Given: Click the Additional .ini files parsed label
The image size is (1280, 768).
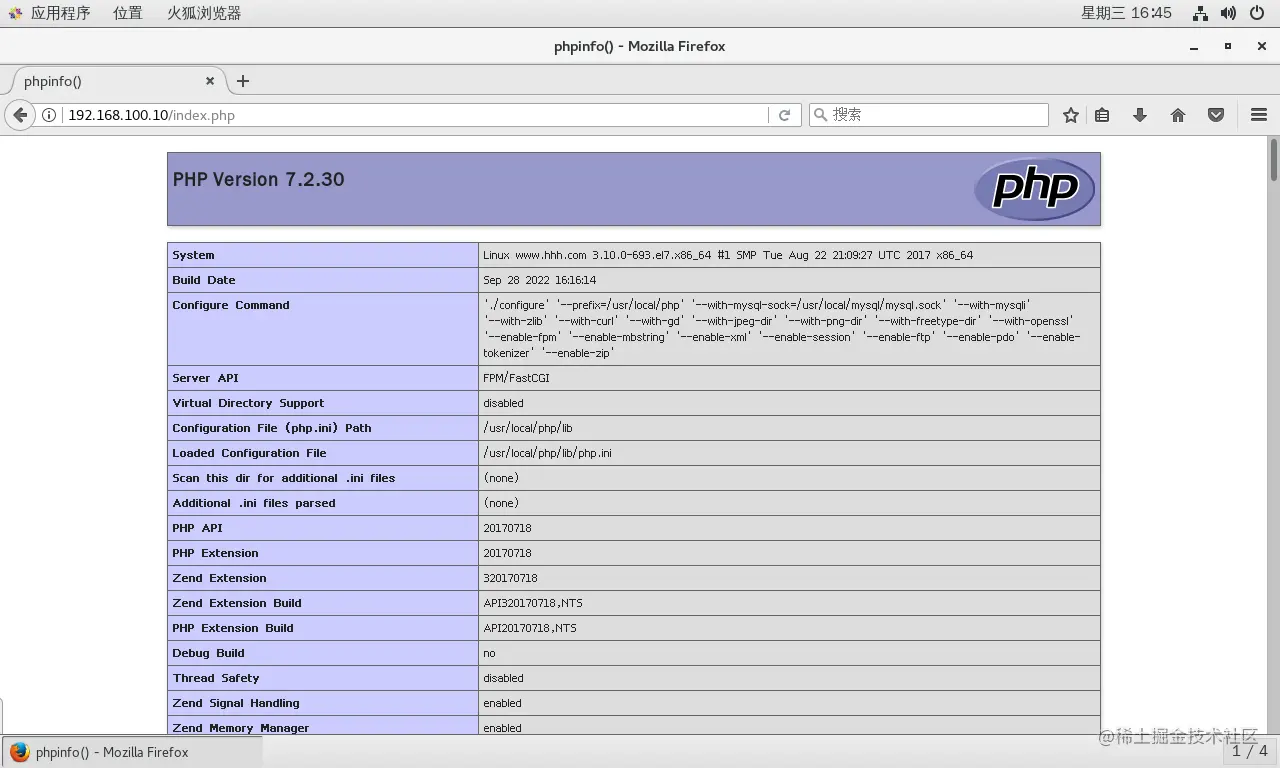Looking at the screenshot, I should pyautogui.click(x=254, y=503).
